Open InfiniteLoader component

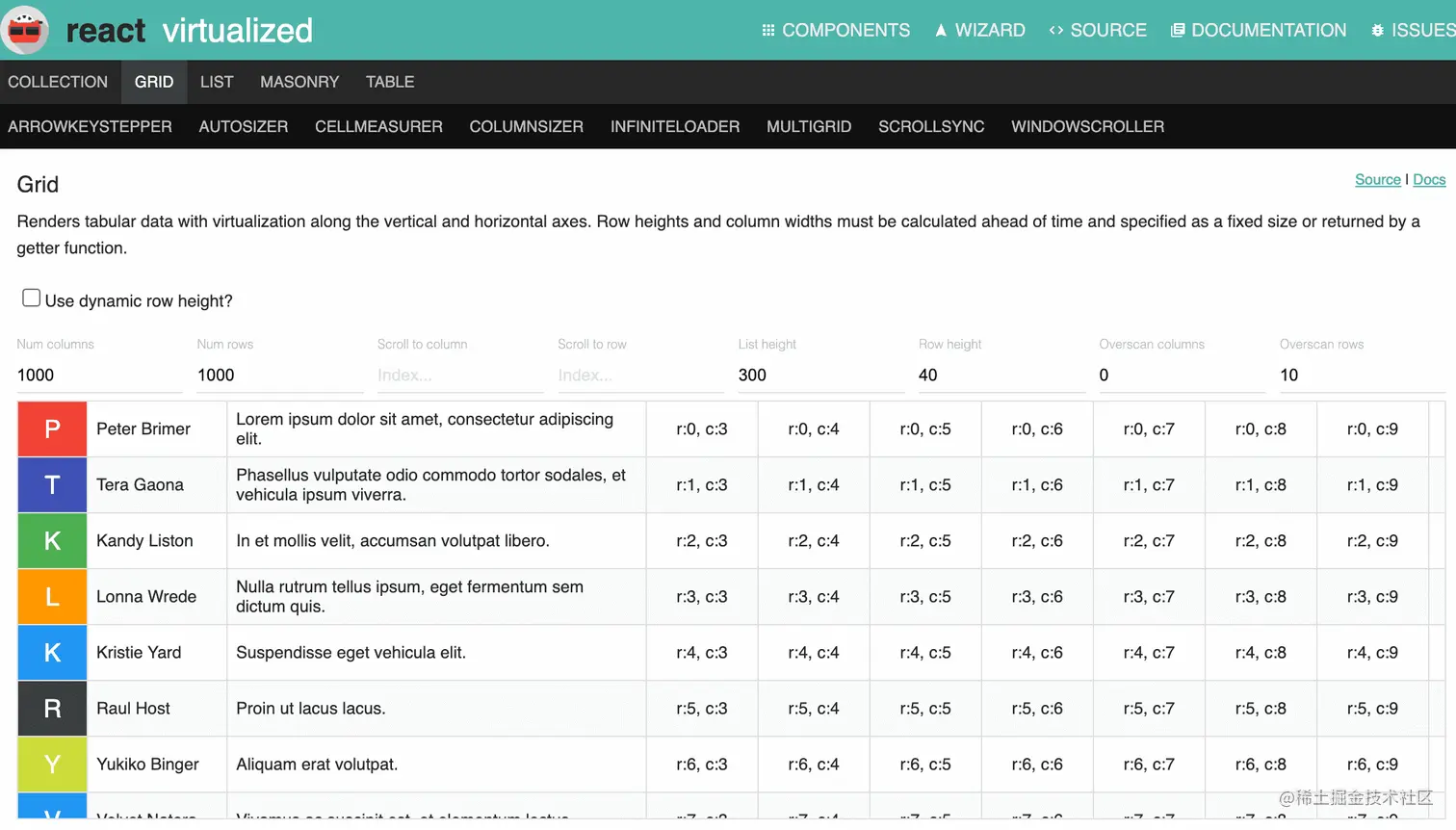pos(675,126)
